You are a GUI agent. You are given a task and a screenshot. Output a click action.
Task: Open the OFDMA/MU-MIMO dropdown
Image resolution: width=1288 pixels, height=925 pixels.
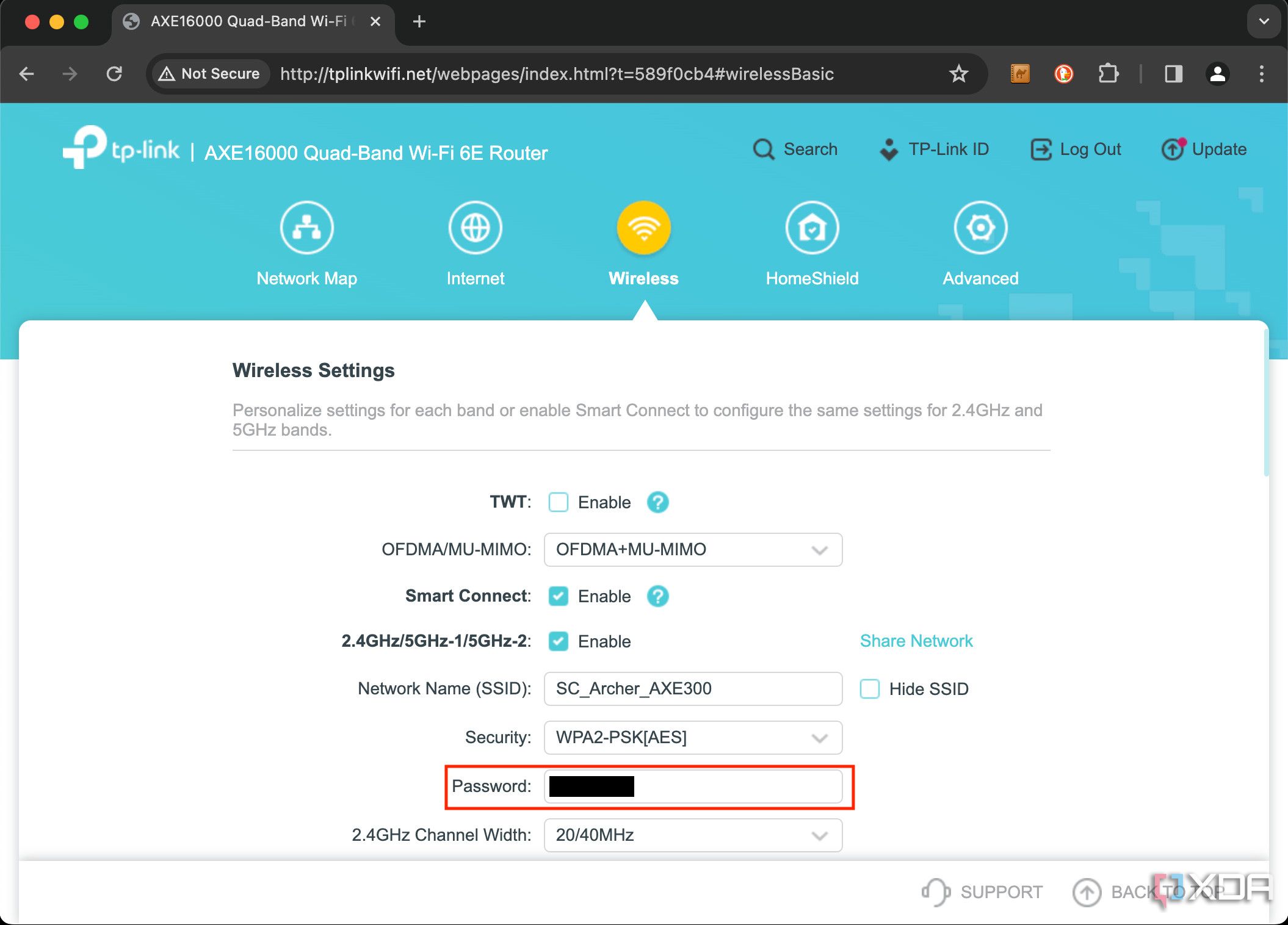(693, 549)
